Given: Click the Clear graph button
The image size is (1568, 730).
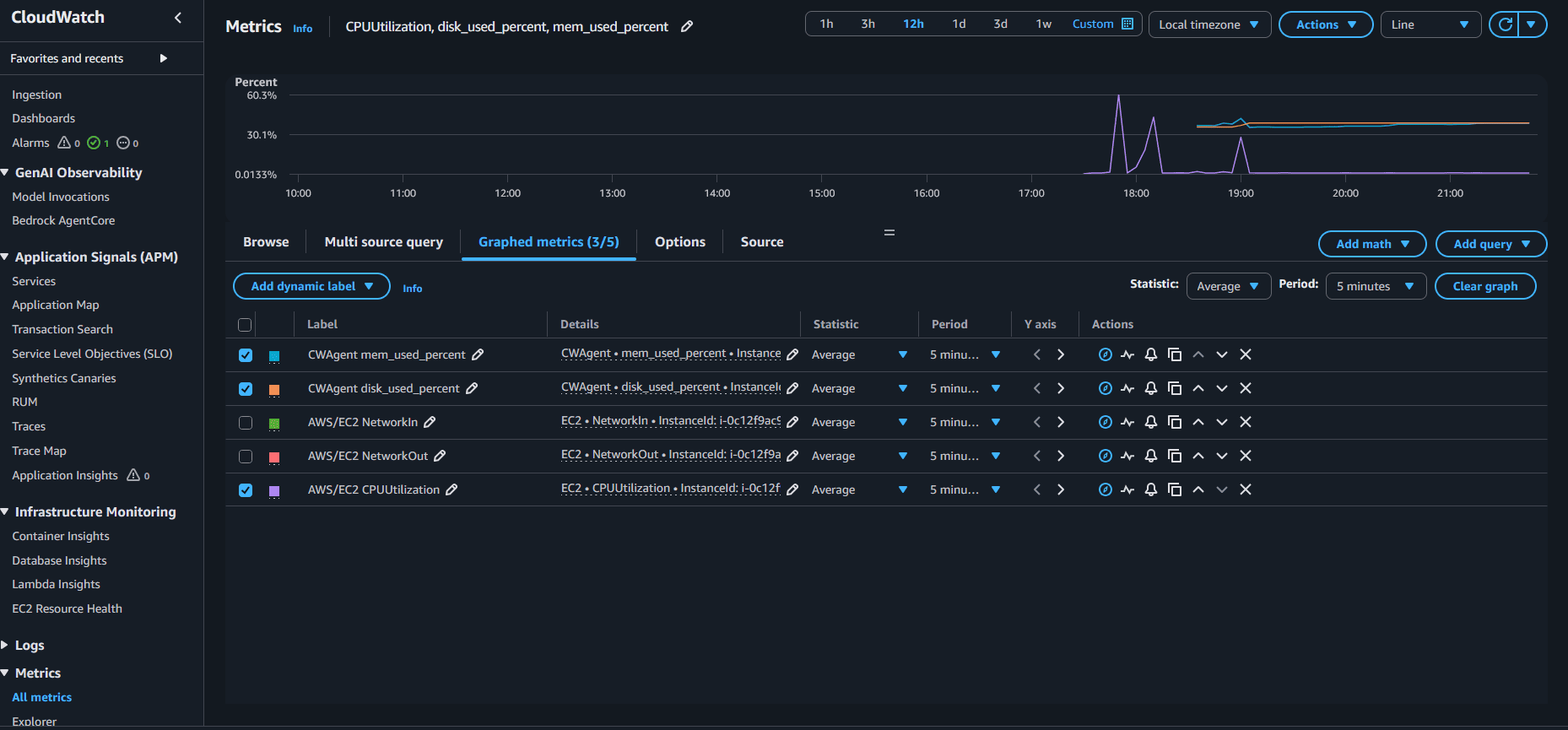Looking at the screenshot, I should click(x=1485, y=286).
